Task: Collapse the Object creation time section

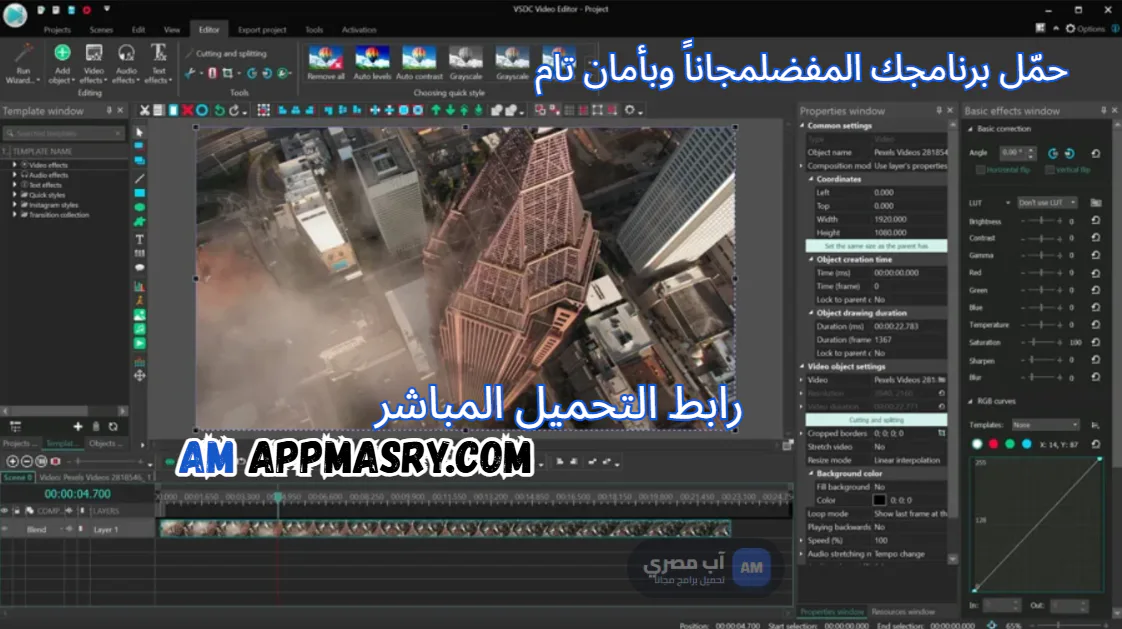Action: [811, 259]
